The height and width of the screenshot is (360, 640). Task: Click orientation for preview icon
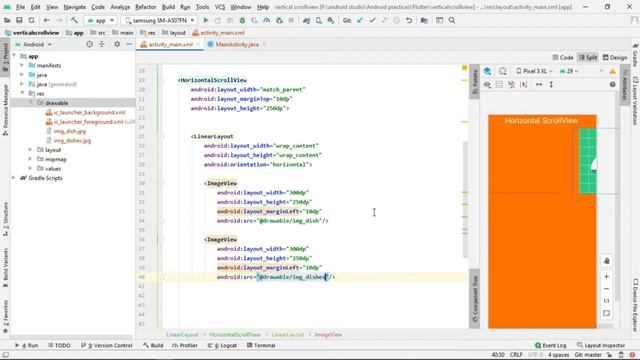(x=502, y=71)
